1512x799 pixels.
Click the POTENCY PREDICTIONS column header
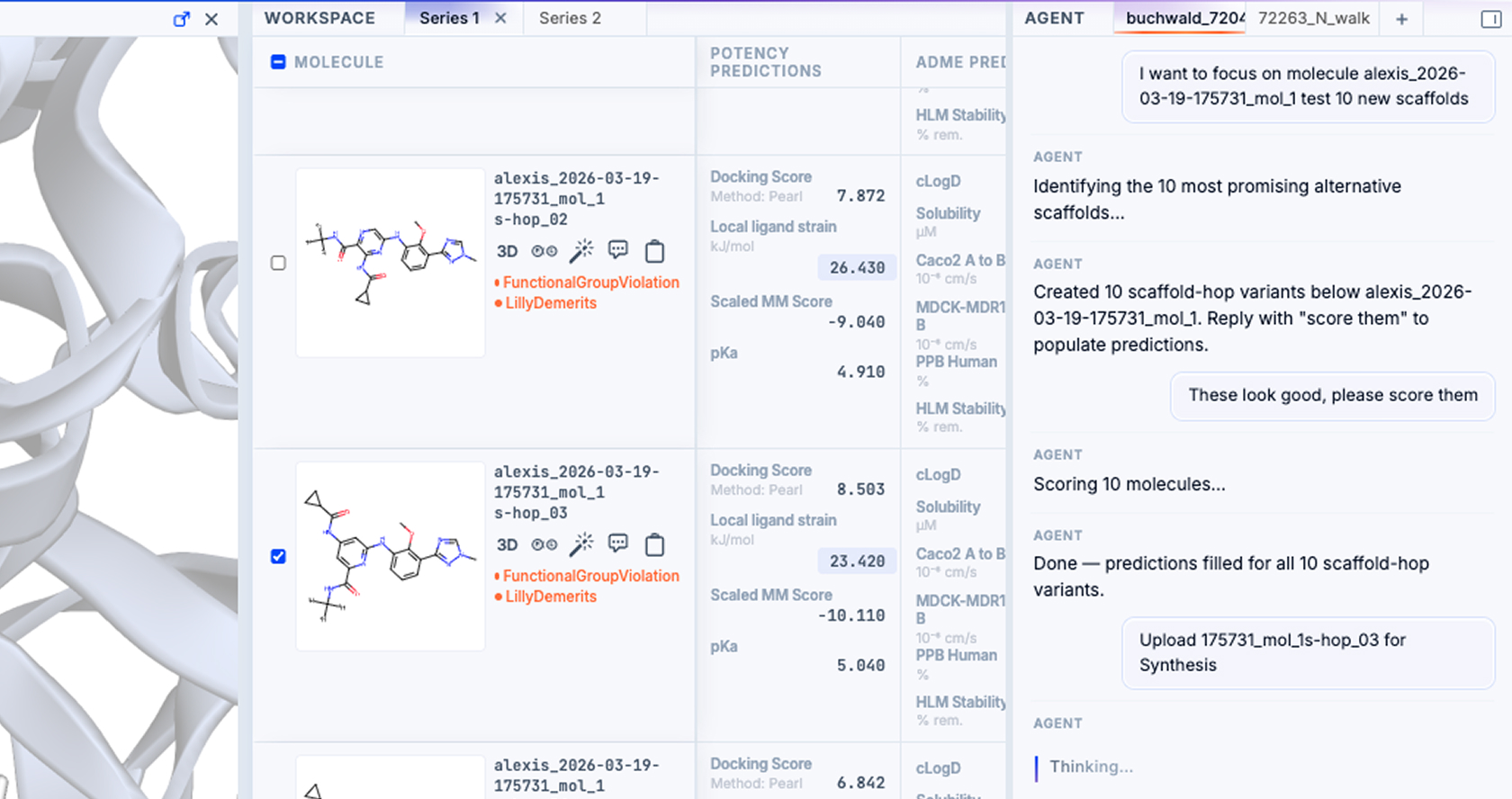coord(765,62)
